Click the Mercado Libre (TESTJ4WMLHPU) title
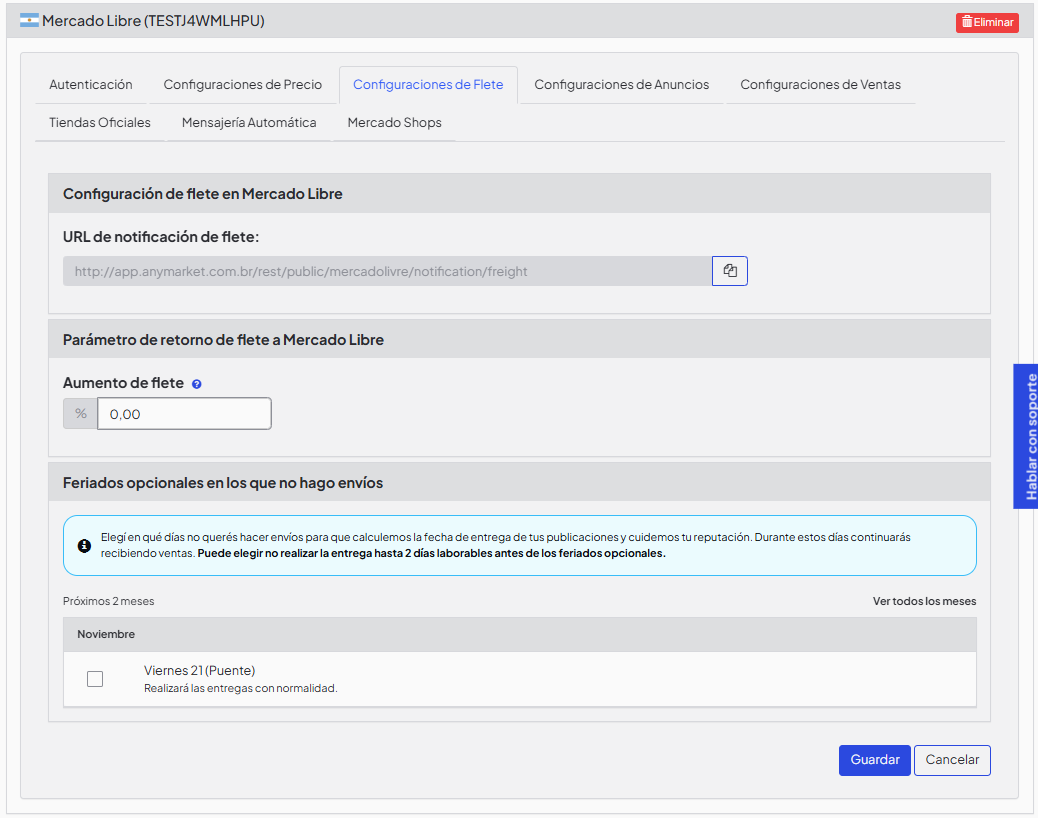1038x818 pixels. pos(154,21)
